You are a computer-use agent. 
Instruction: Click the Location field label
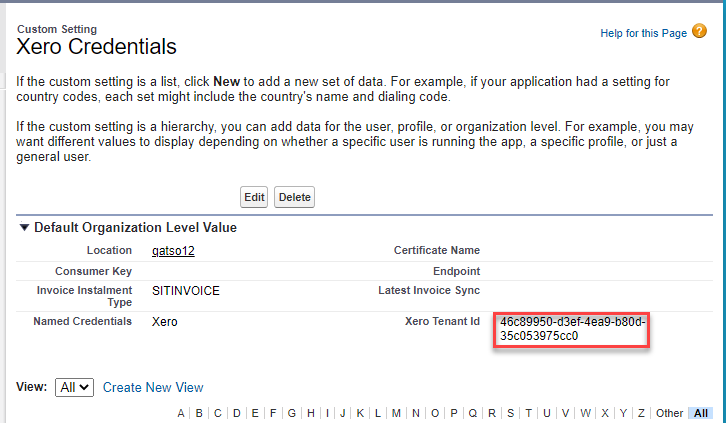109,250
